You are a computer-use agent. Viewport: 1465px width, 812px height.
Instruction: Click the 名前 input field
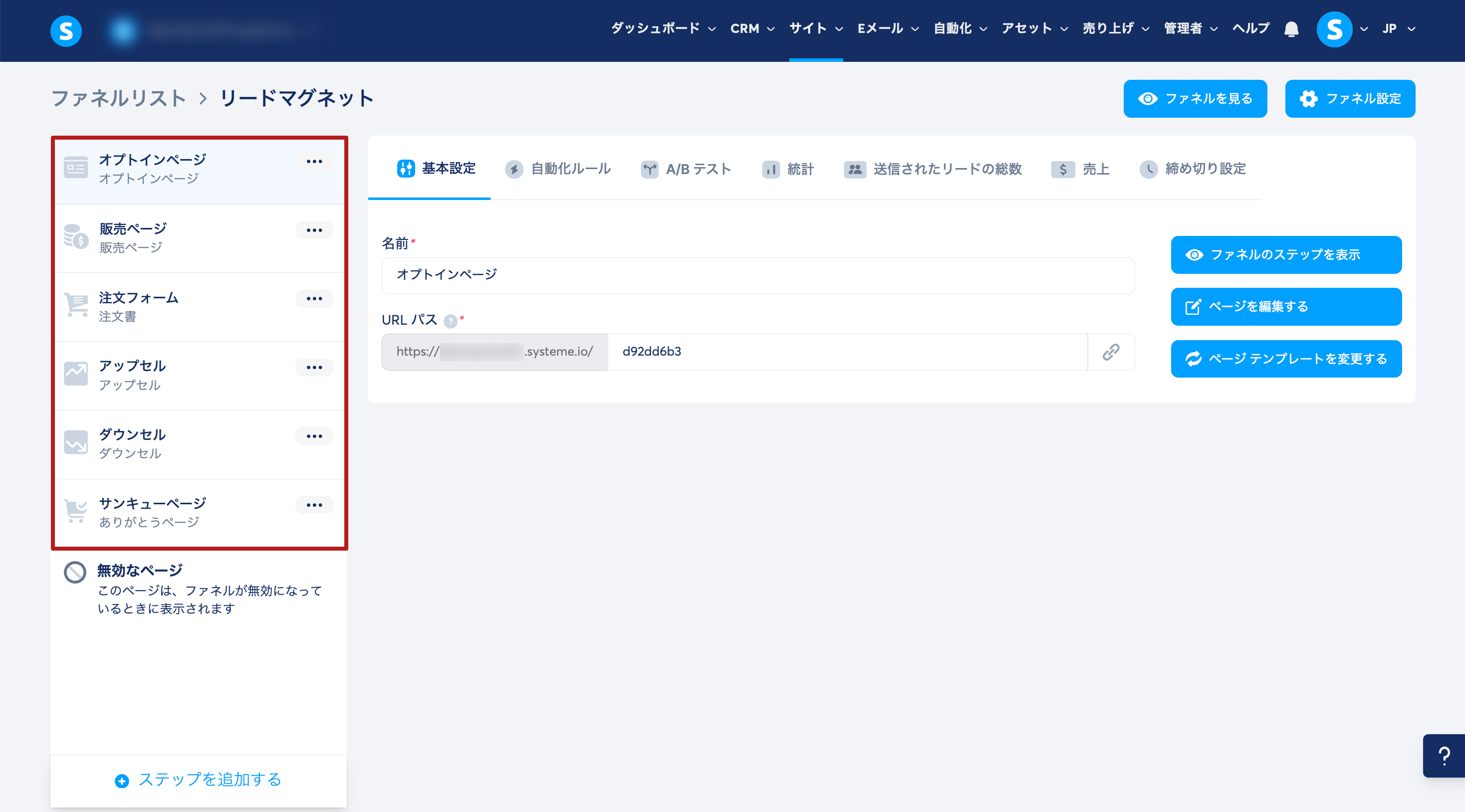point(757,275)
